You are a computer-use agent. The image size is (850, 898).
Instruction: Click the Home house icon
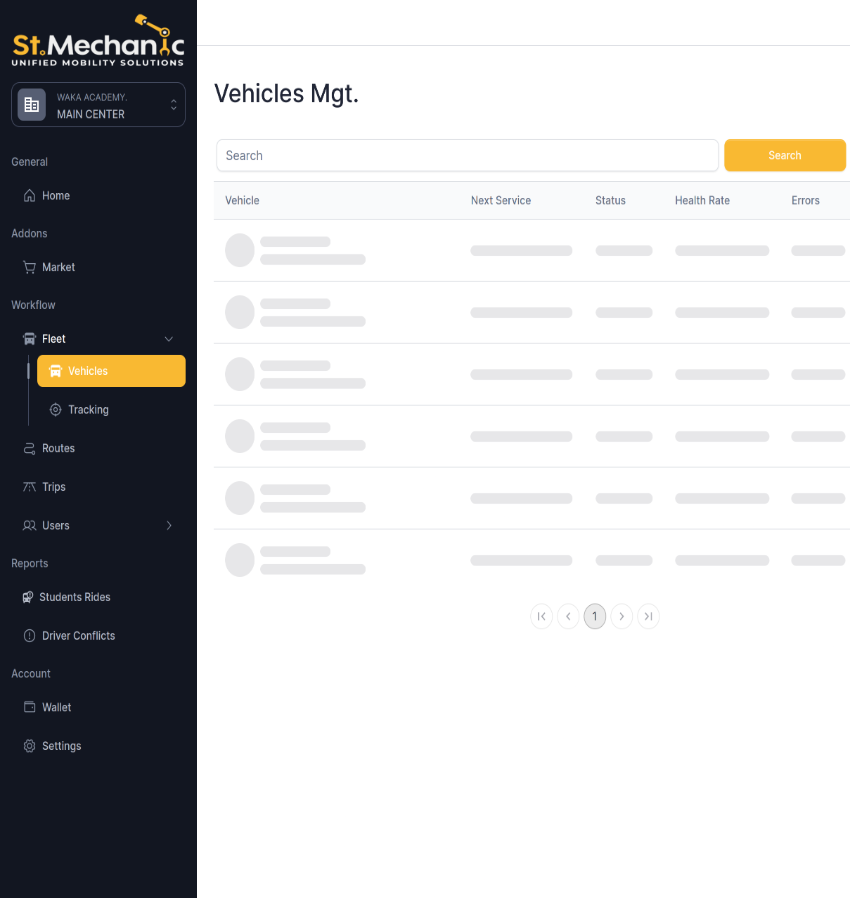tap(29, 196)
